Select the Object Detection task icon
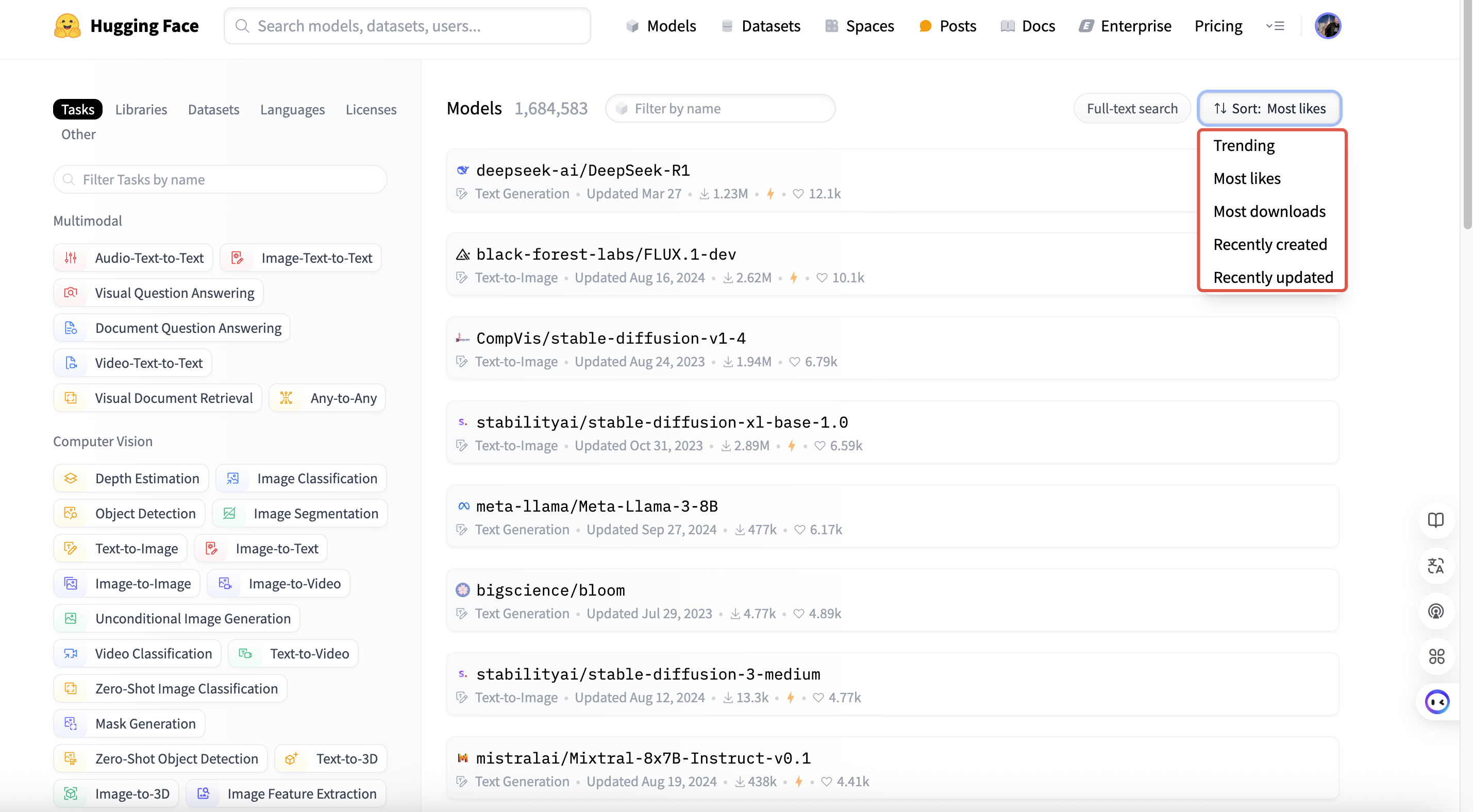Screen dimensions: 1473x812 point(70,514)
